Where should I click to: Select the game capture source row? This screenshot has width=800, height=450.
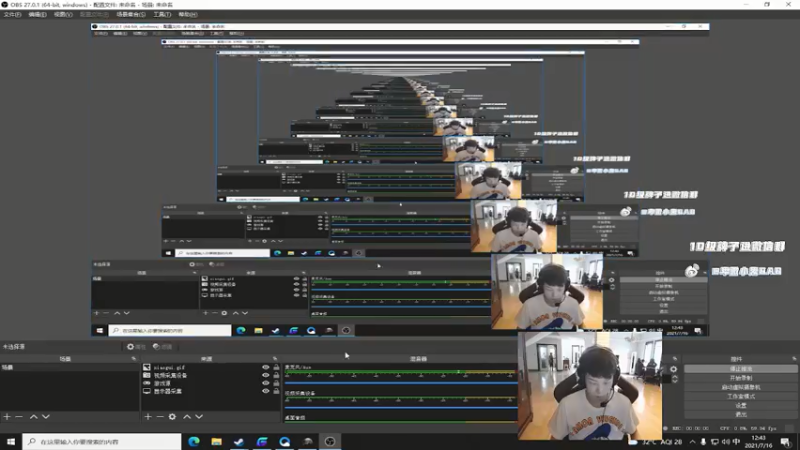[x=211, y=383]
